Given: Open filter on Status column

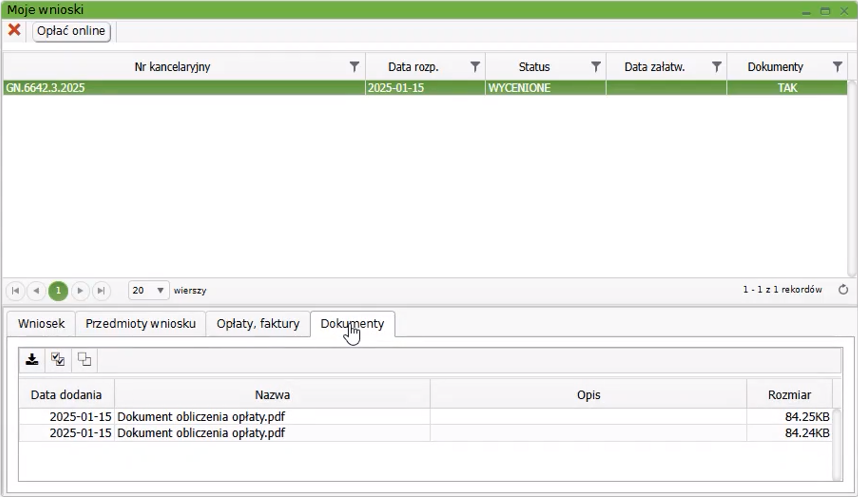Looking at the screenshot, I should pyautogui.click(x=596, y=66).
